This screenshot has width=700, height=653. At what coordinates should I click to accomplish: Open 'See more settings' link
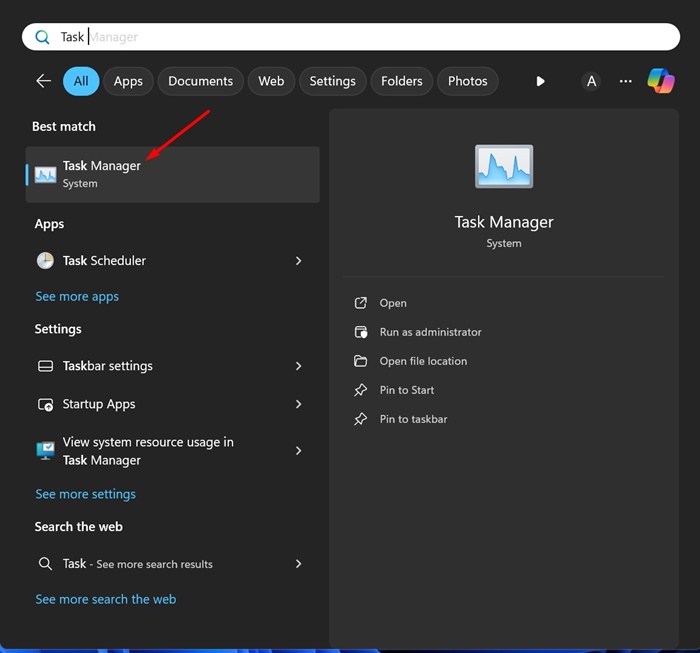(x=85, y=494)
